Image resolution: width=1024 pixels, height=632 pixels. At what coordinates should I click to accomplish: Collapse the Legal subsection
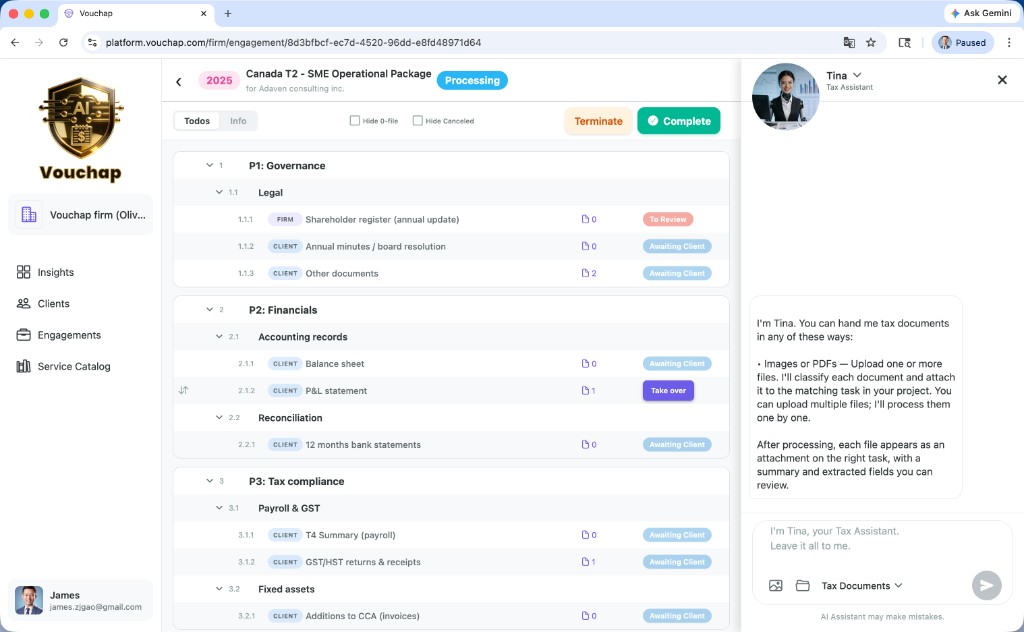pyautogui.click(x=219, y=192)
